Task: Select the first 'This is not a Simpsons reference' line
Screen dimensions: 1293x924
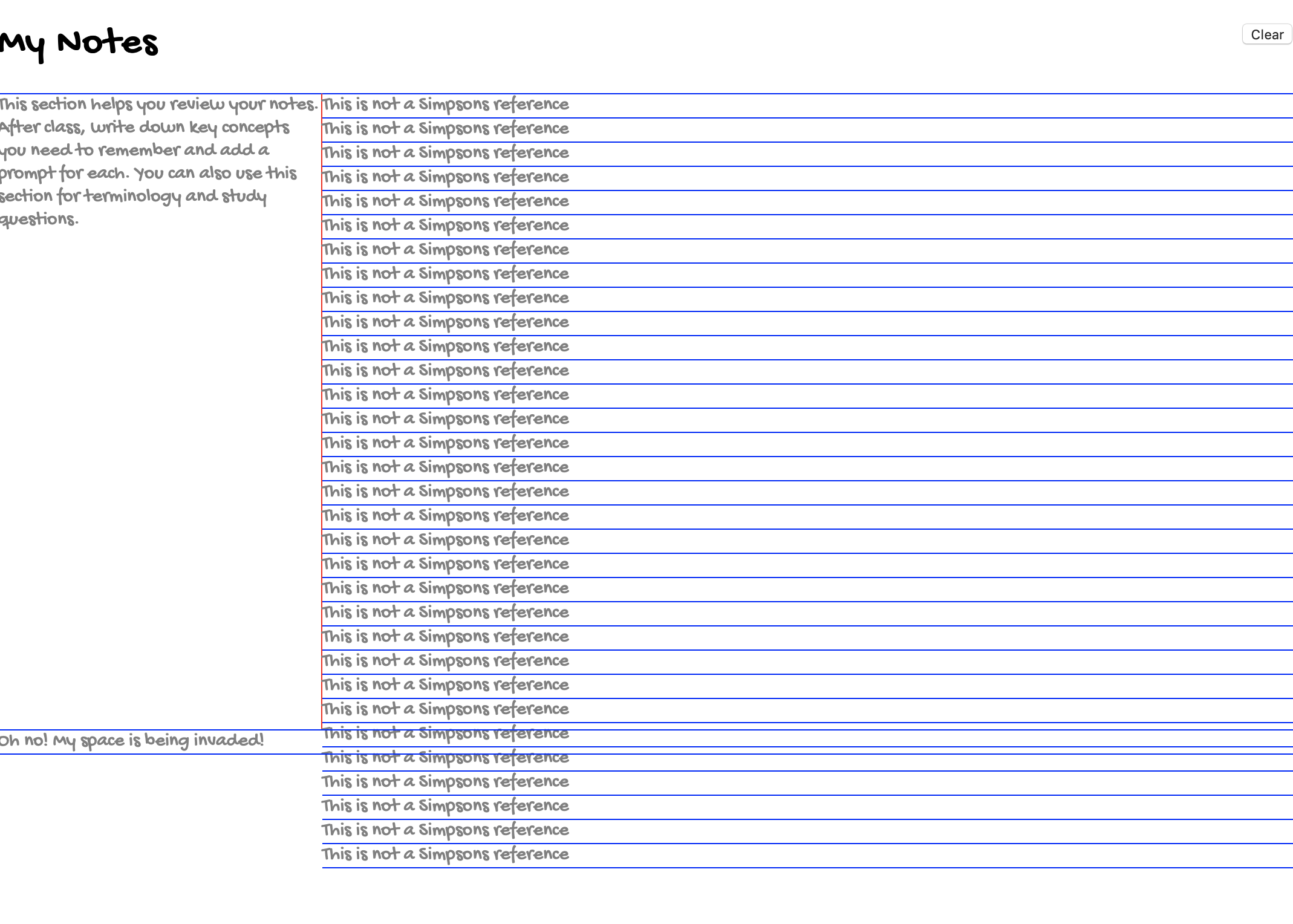Action: point(445,104)
